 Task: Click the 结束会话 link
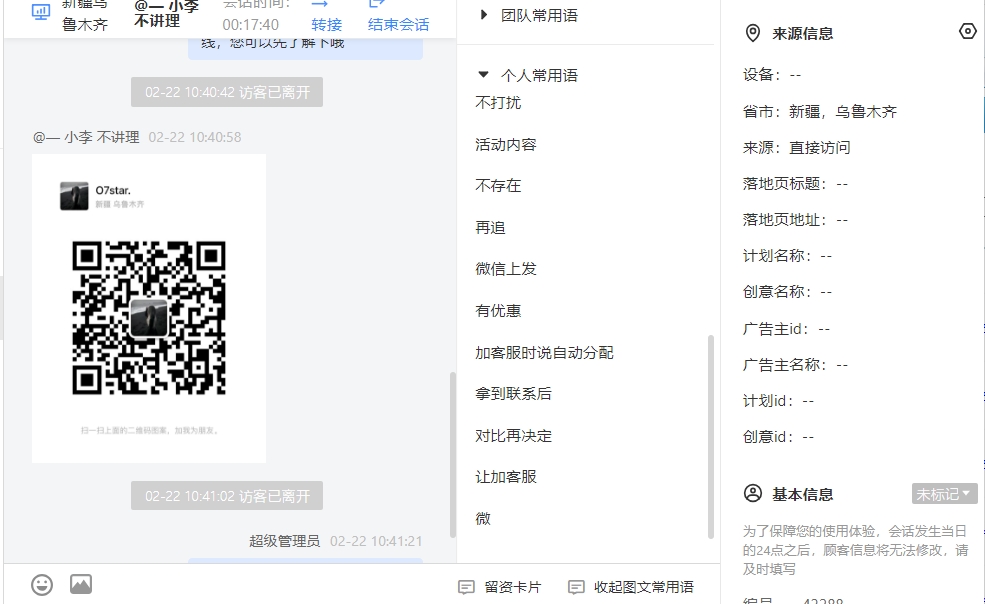coord(398,25)
